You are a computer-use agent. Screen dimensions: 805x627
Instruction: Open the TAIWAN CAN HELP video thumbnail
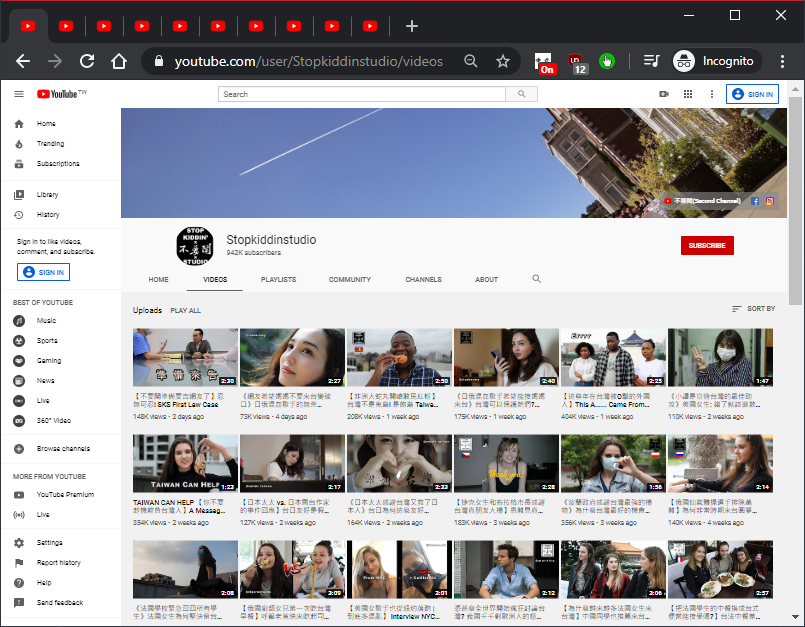point(185,463)
